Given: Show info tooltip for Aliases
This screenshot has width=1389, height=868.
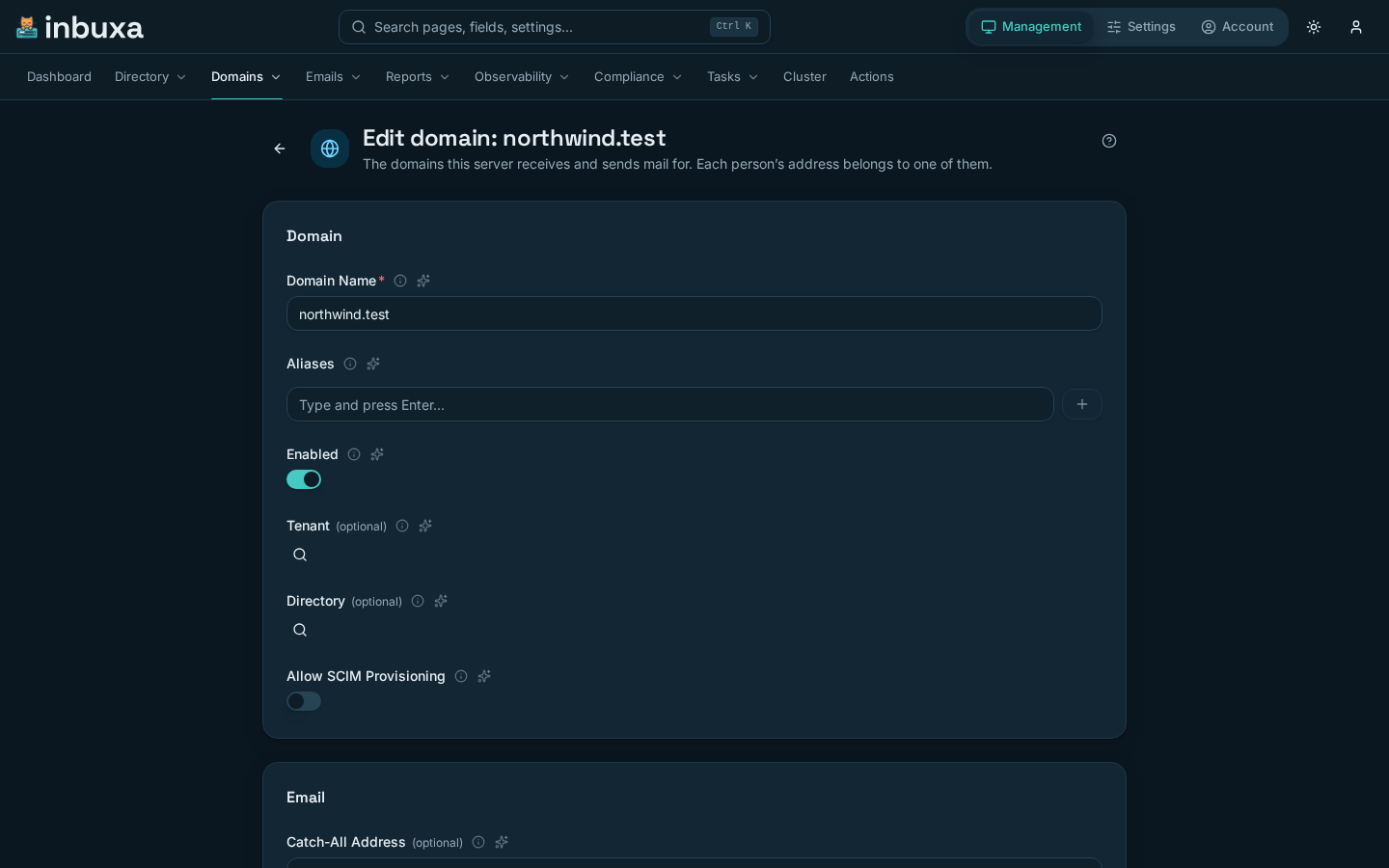Looking at the screenshot, I should click(350, 364).
